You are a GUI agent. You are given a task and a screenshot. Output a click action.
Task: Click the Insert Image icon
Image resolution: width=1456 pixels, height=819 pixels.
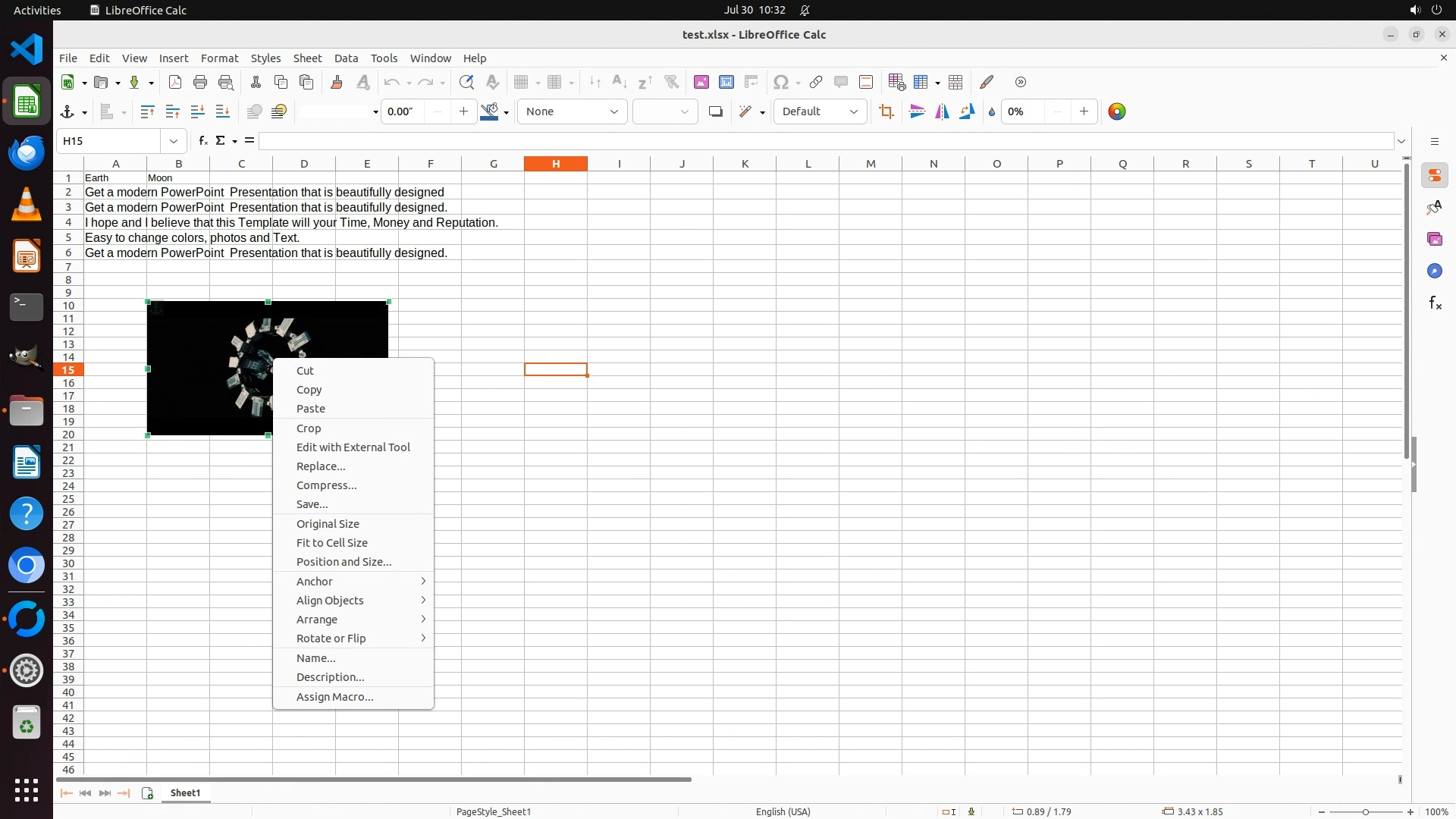pos(701,82)
